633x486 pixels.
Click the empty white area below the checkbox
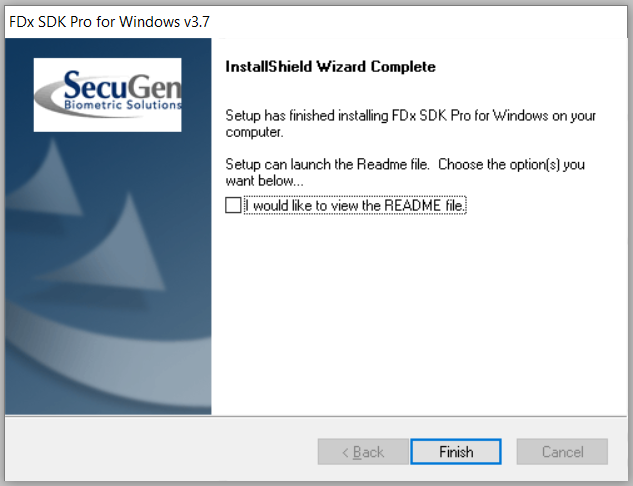pos(420,315)
